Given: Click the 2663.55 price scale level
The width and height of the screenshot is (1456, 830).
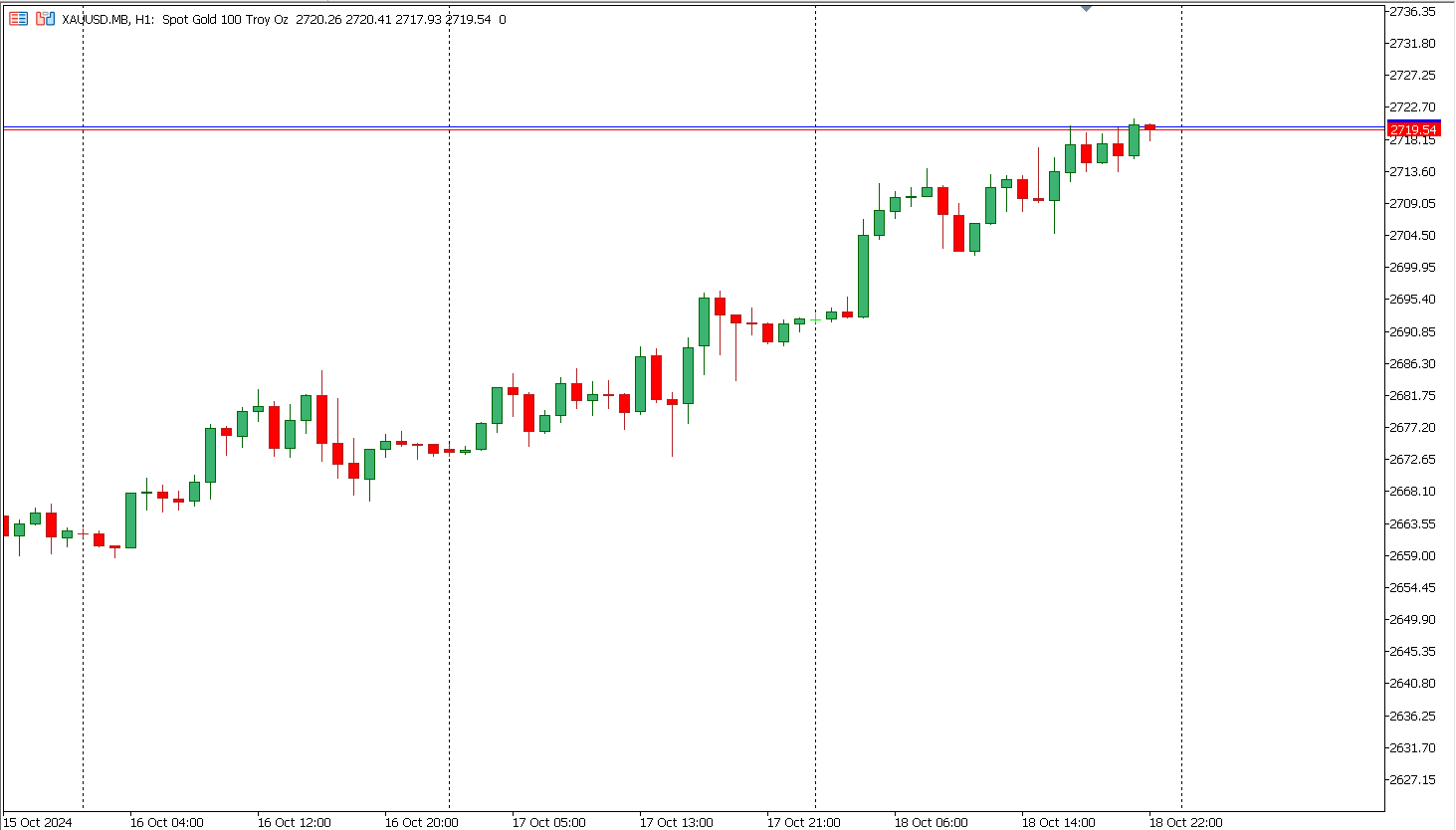Looking at the screenshot, I should [1412, 523].
